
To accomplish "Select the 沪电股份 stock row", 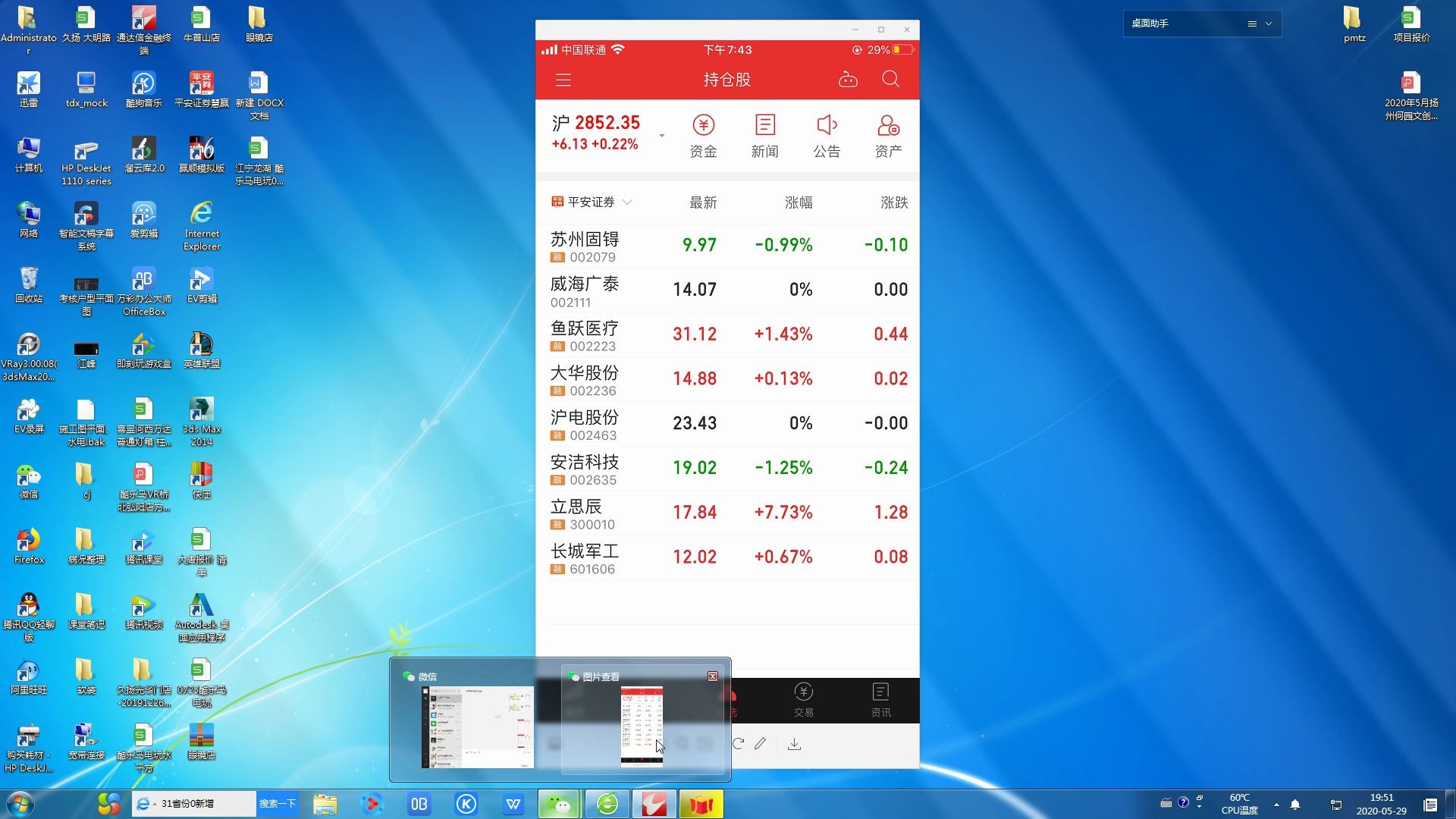I will [x=727, y=425].
